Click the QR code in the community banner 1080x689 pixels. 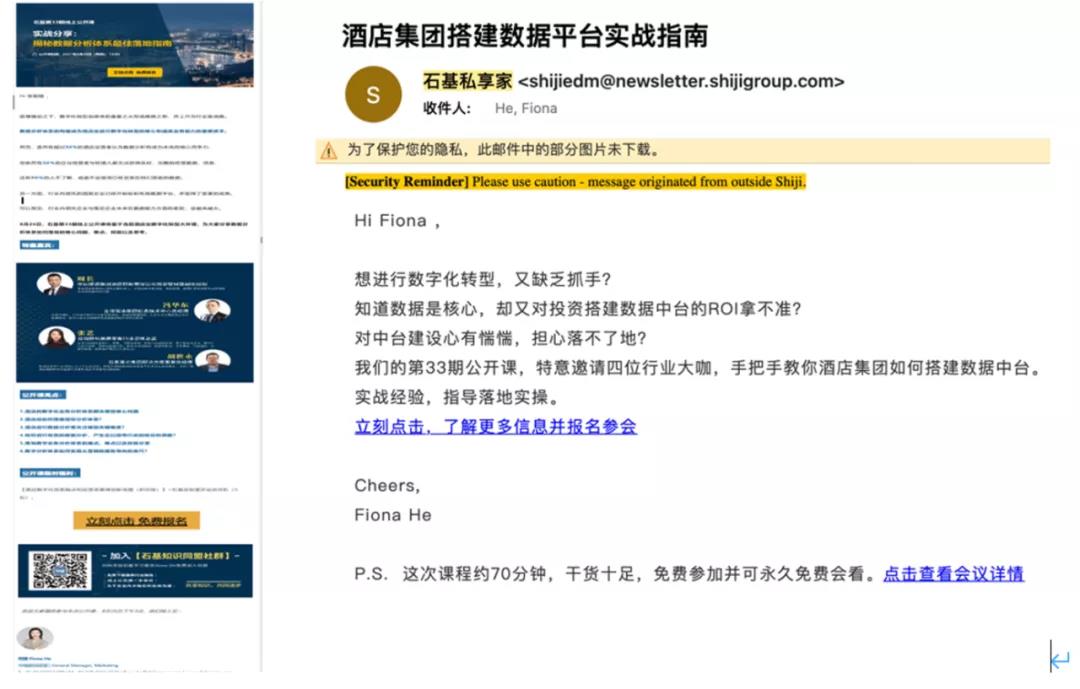59,569
